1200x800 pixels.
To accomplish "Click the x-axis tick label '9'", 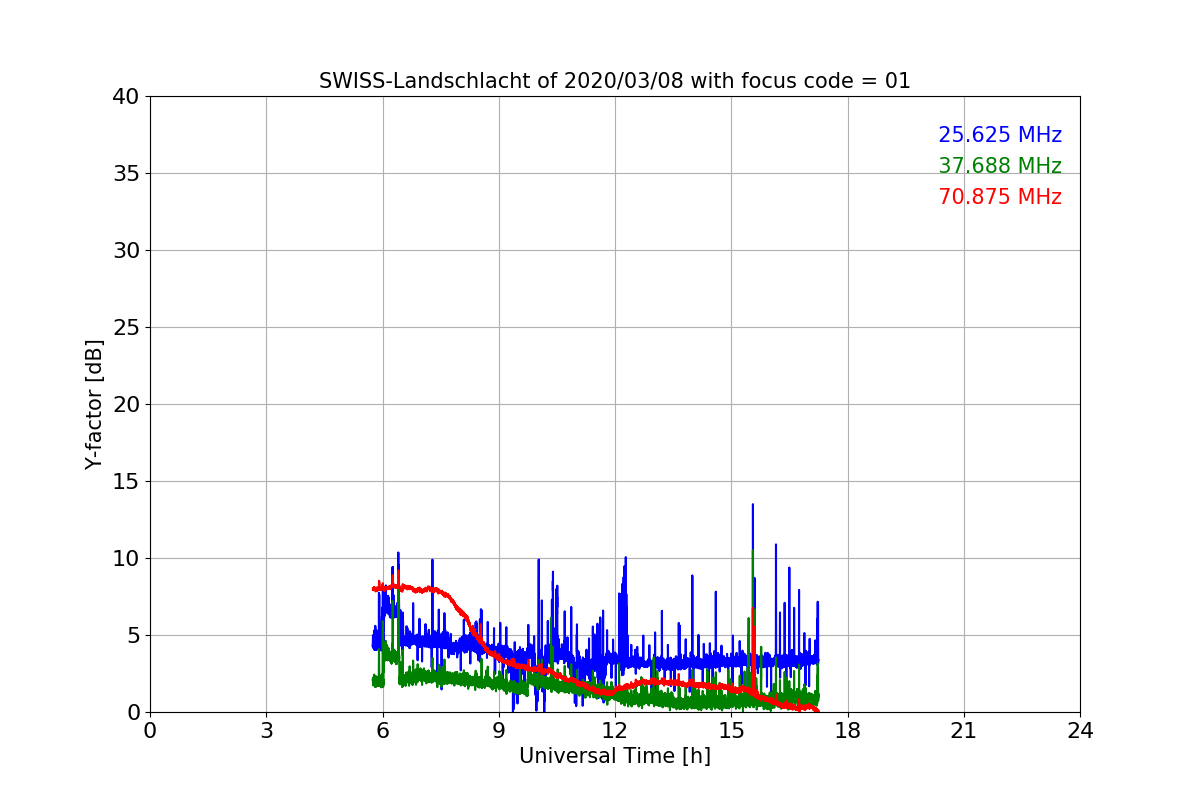I will point(499,731).
